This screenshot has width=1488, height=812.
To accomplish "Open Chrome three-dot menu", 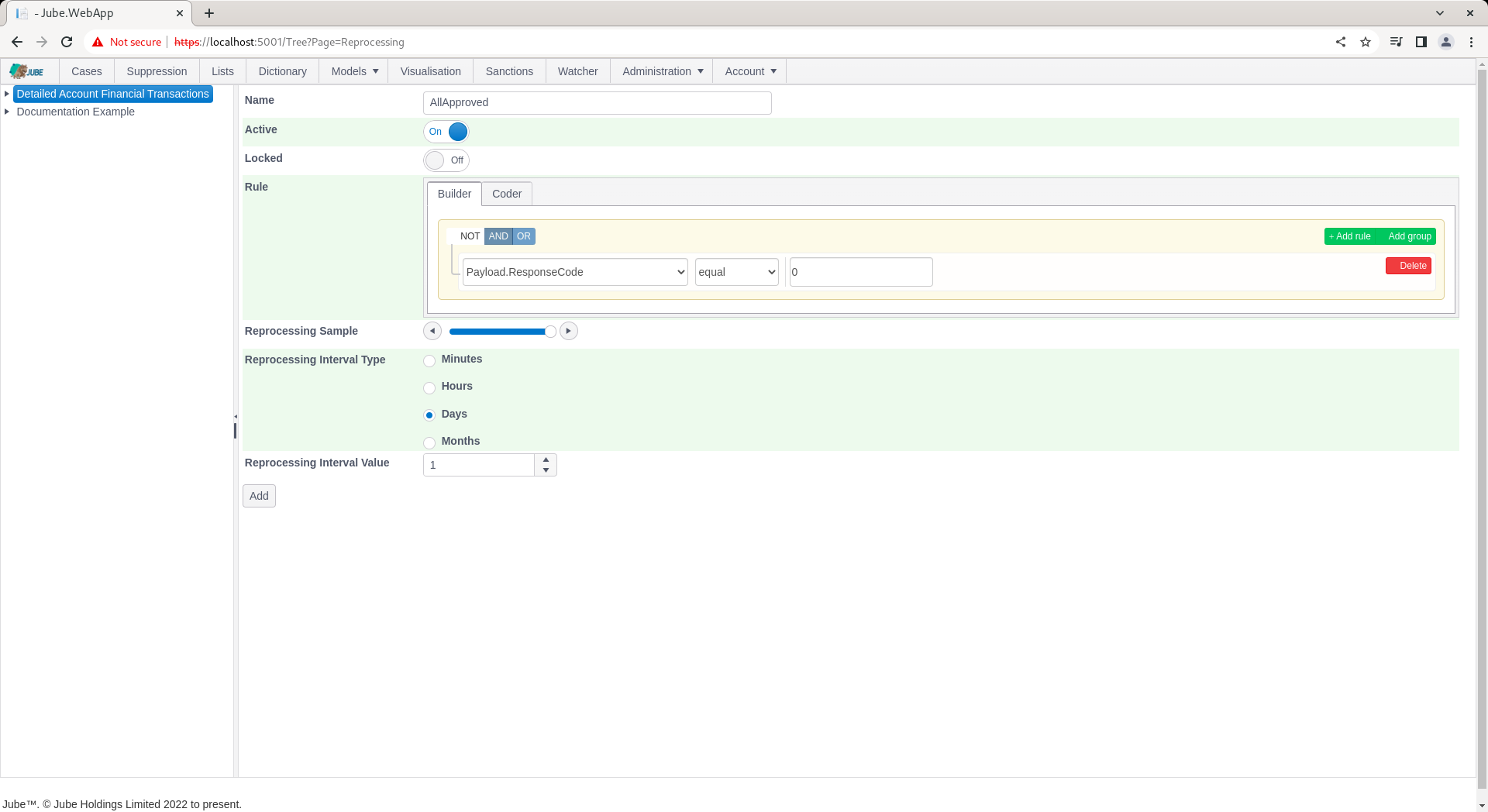I will click(1471, 42).
